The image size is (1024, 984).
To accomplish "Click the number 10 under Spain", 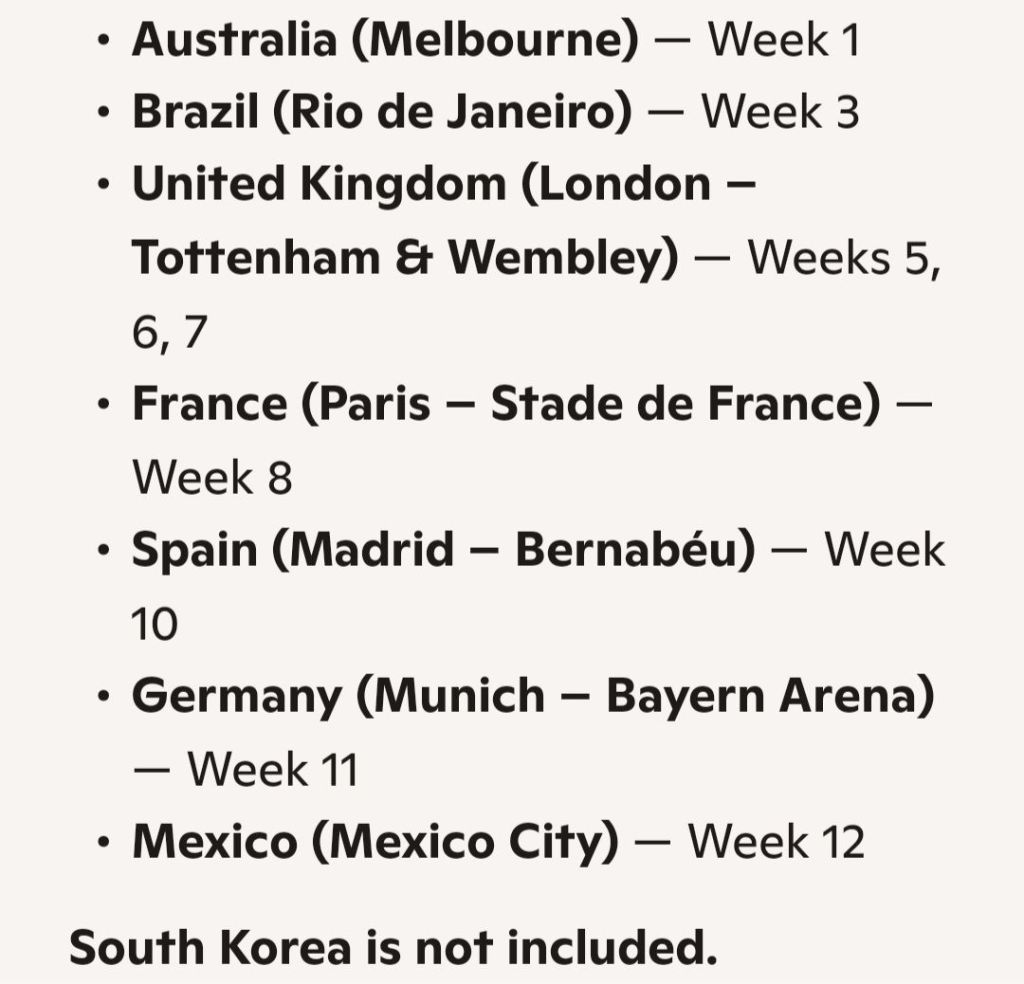I will [155, 624].
